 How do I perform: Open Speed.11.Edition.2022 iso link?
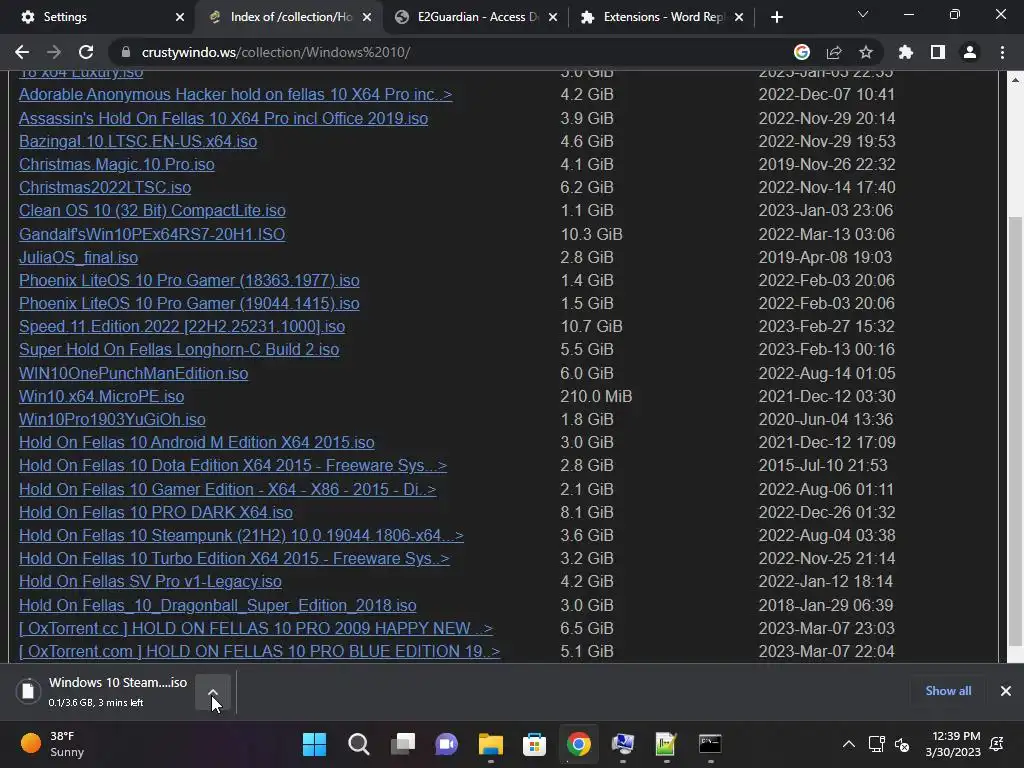point(182,327)
